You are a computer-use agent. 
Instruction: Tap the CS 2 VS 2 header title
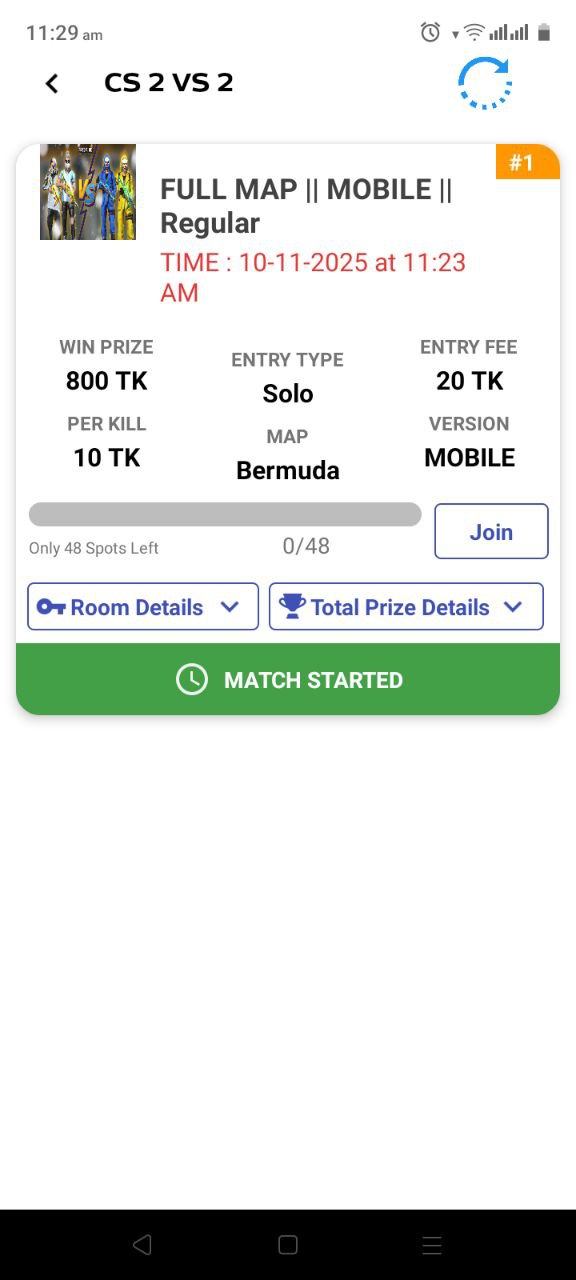169,83
